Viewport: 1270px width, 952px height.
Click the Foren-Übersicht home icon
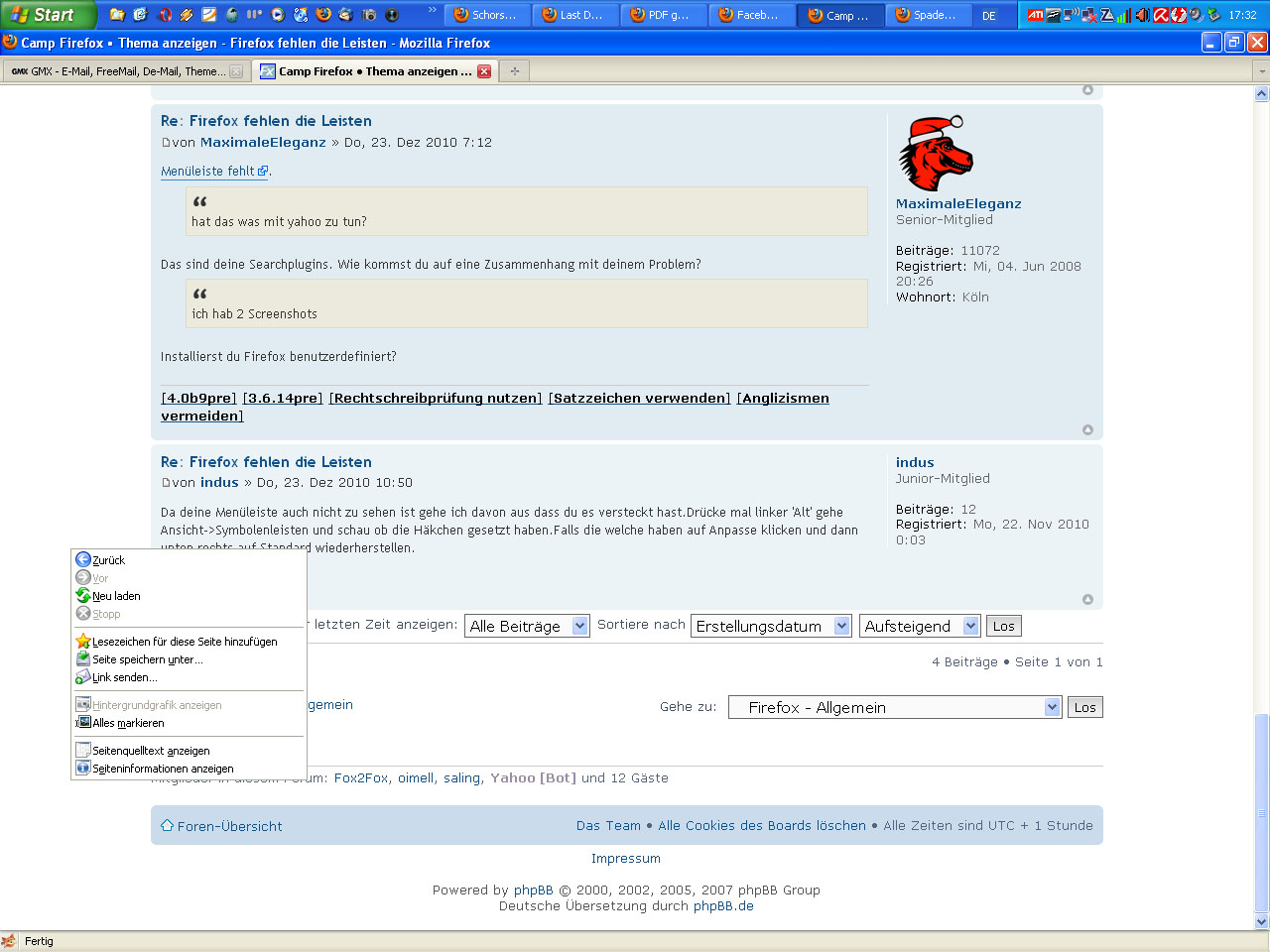tap(167, 826)
